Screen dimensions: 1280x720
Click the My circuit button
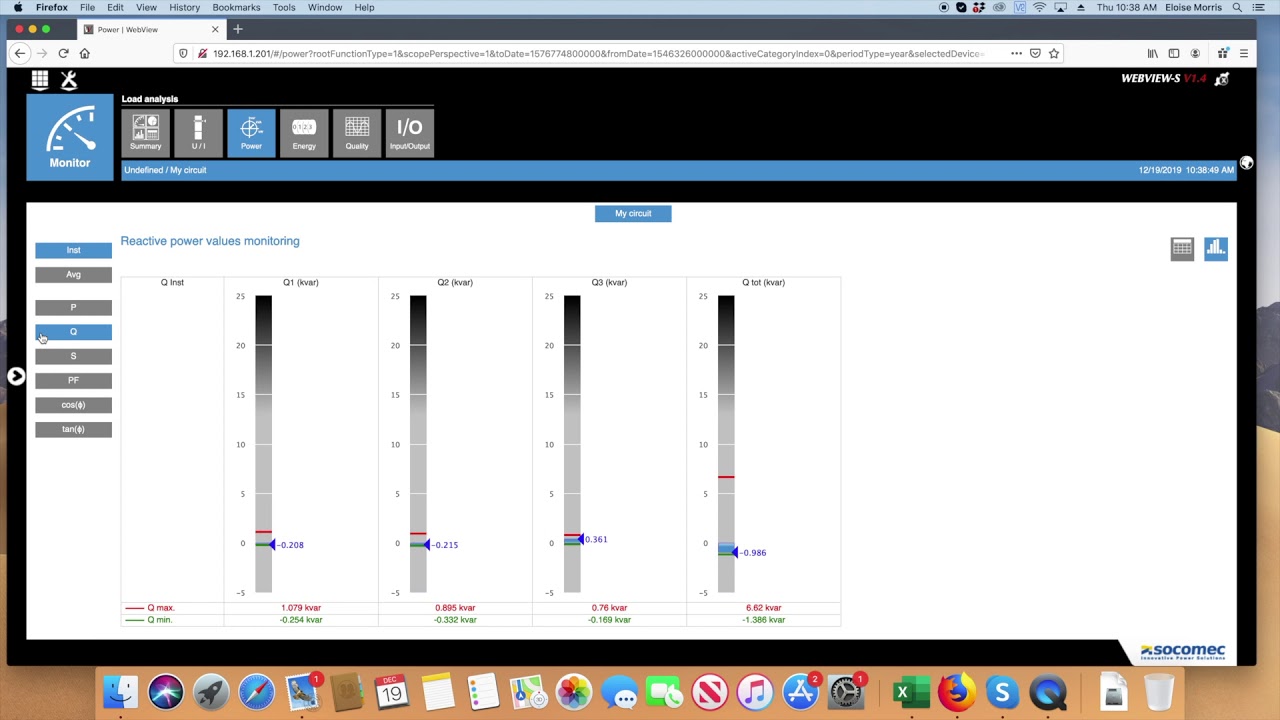coord(633,213)
